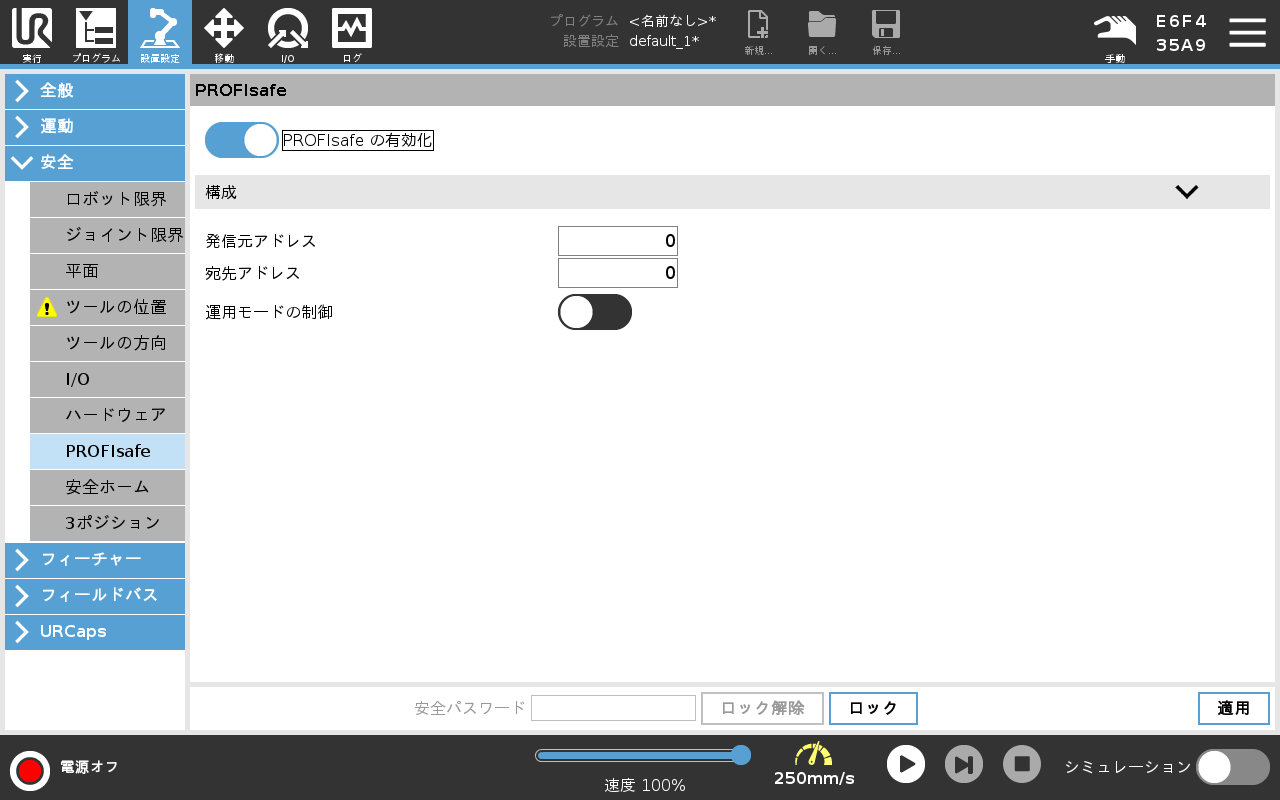The height and width of the screenshot is (800, 1280).
Task: Click the E6F4 35A9 safety checksum
Action: [x=1181, y=33]
